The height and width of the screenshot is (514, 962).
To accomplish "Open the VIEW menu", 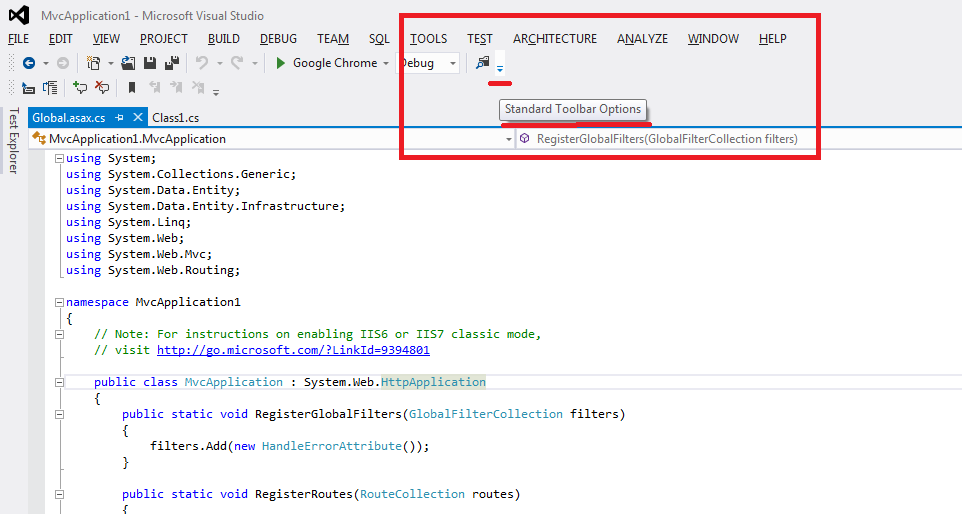I will point(106,39).
